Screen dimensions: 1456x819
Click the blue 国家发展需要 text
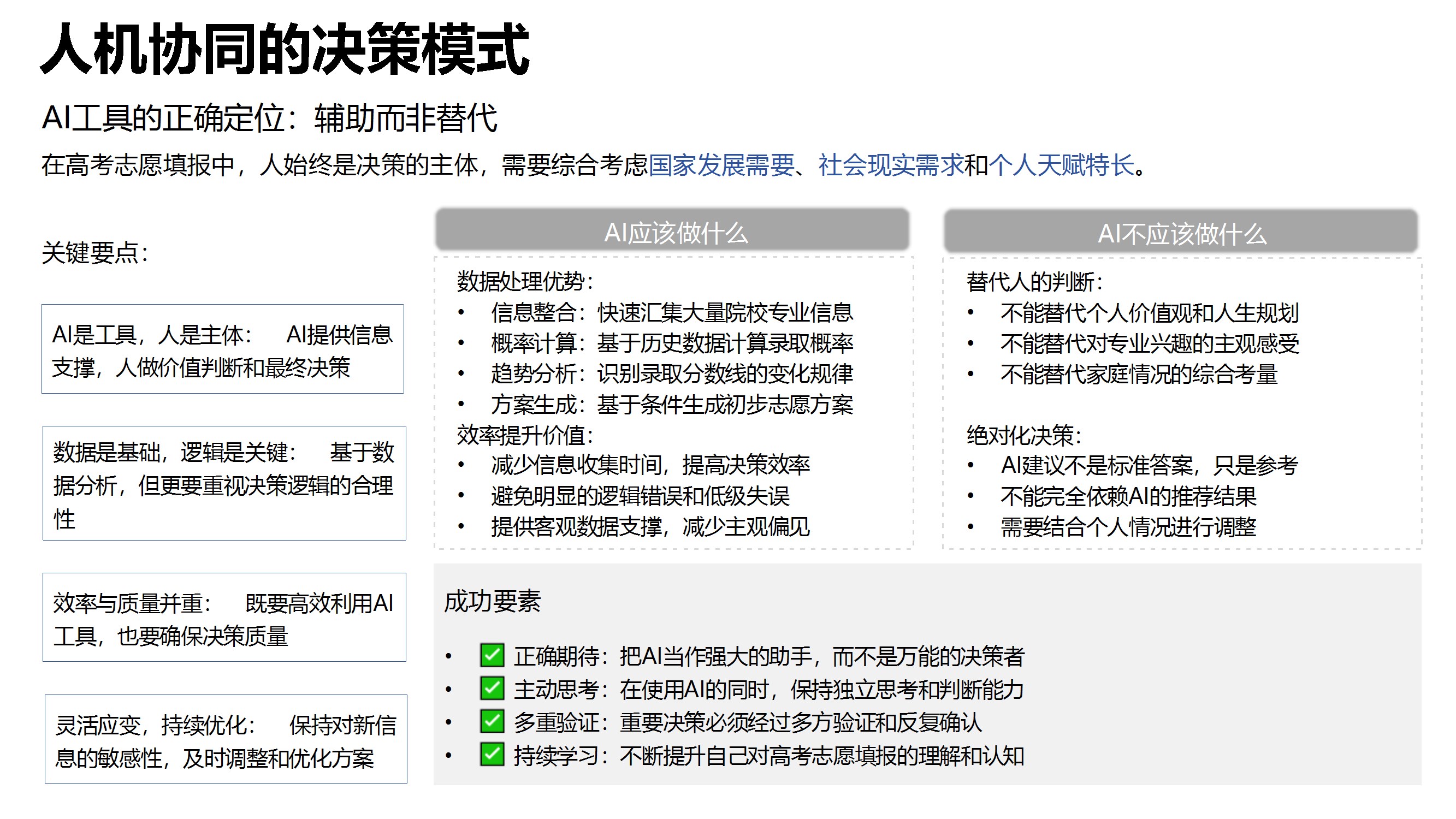point(721,165)
